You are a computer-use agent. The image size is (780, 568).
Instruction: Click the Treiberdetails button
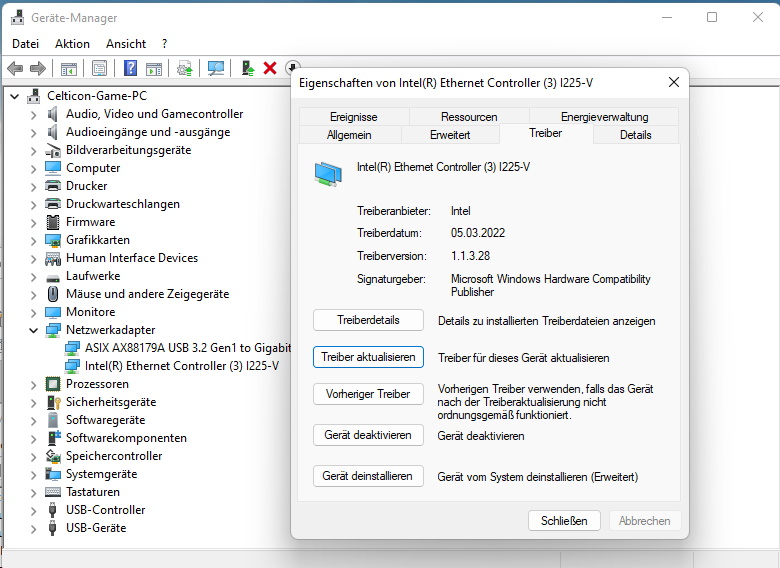[x=368, y=320]
